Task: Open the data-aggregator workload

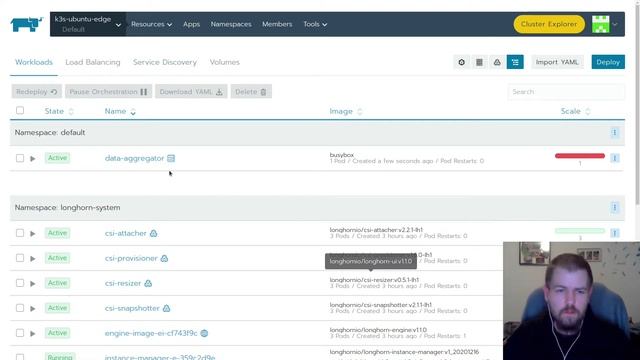Action: pos(134,158)
